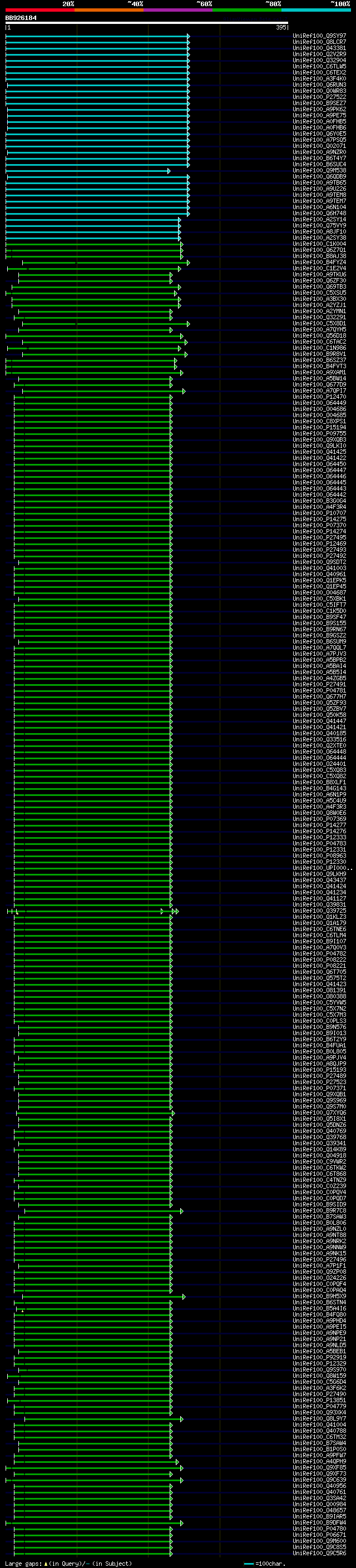This screenshot has height=1568, width=356.
Task: Select the UniRef100_P27495 label
Action: pos(319,537)
